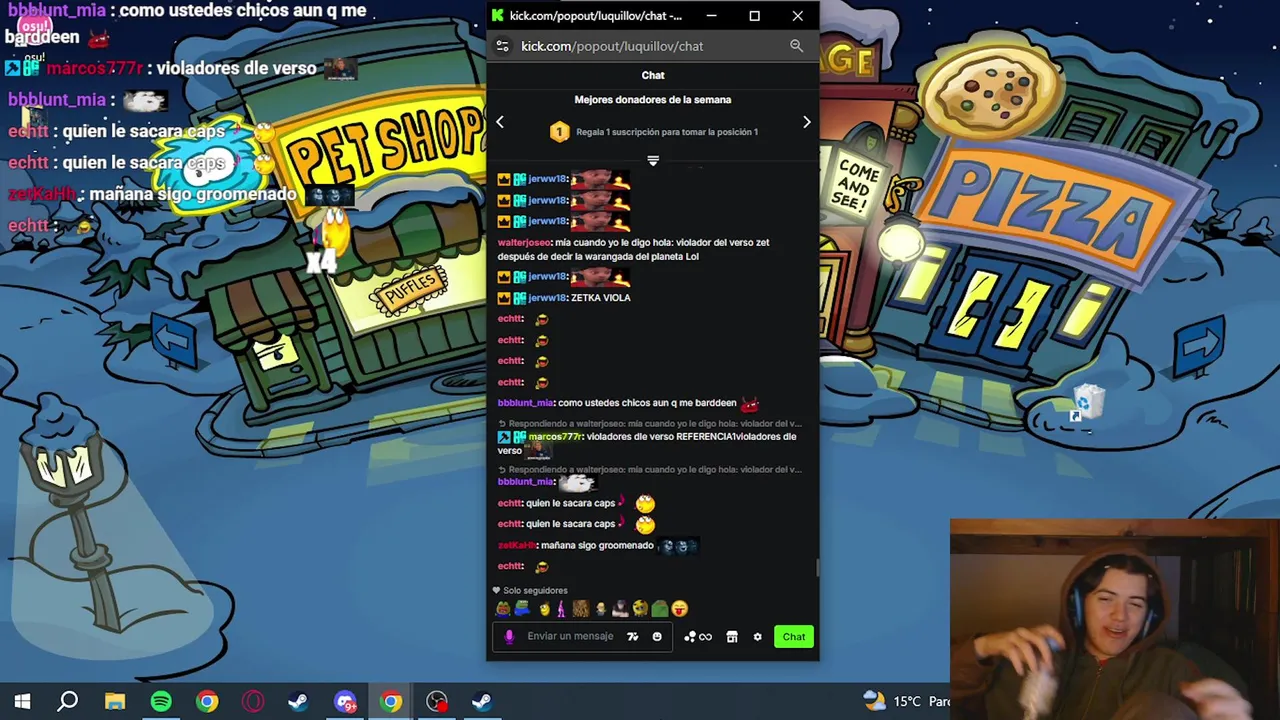Click the red devil emote in bbblunt_mia's message

click(x=749, y=404)
